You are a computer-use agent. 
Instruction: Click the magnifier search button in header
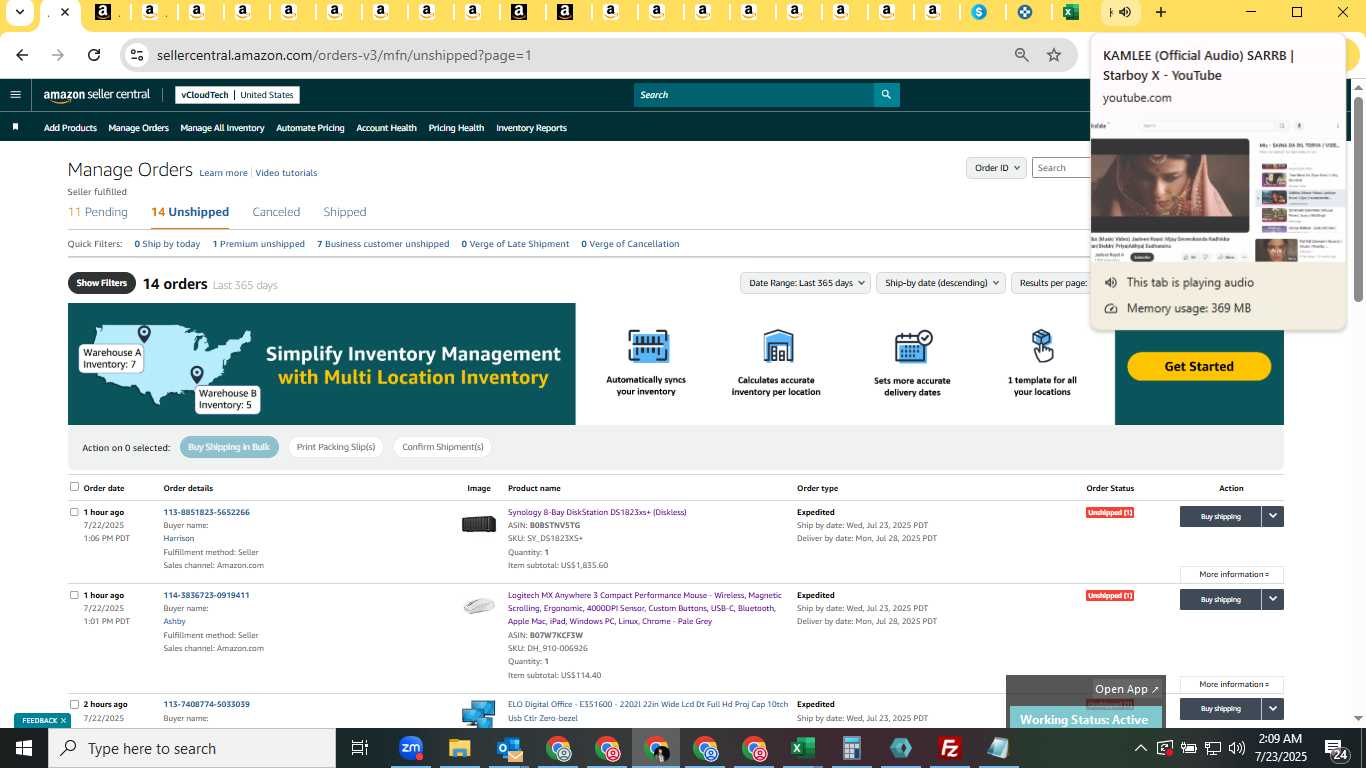click(885, 95)
